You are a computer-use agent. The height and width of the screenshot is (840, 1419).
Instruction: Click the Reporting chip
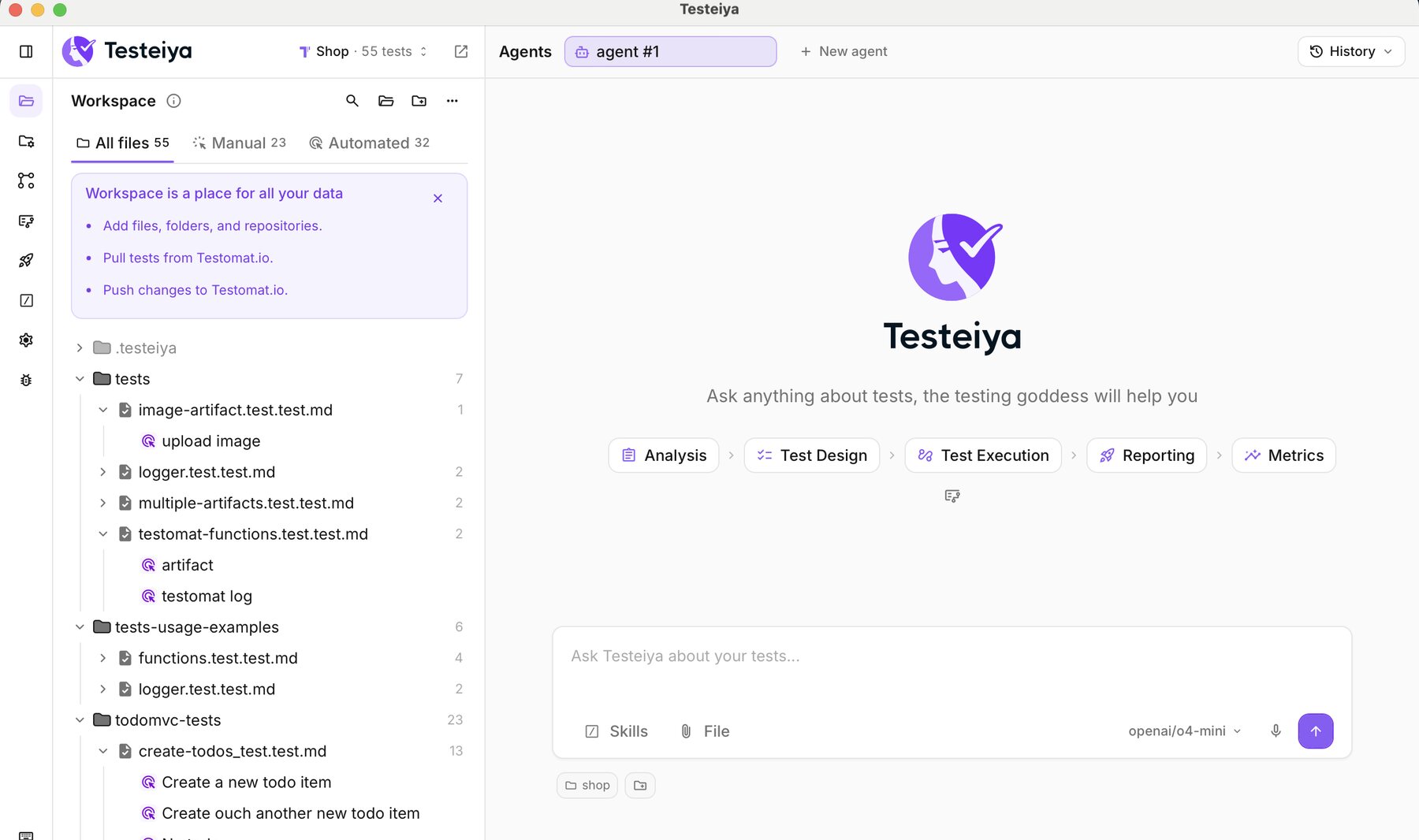pyautogui.click(x=1146, y=455)
